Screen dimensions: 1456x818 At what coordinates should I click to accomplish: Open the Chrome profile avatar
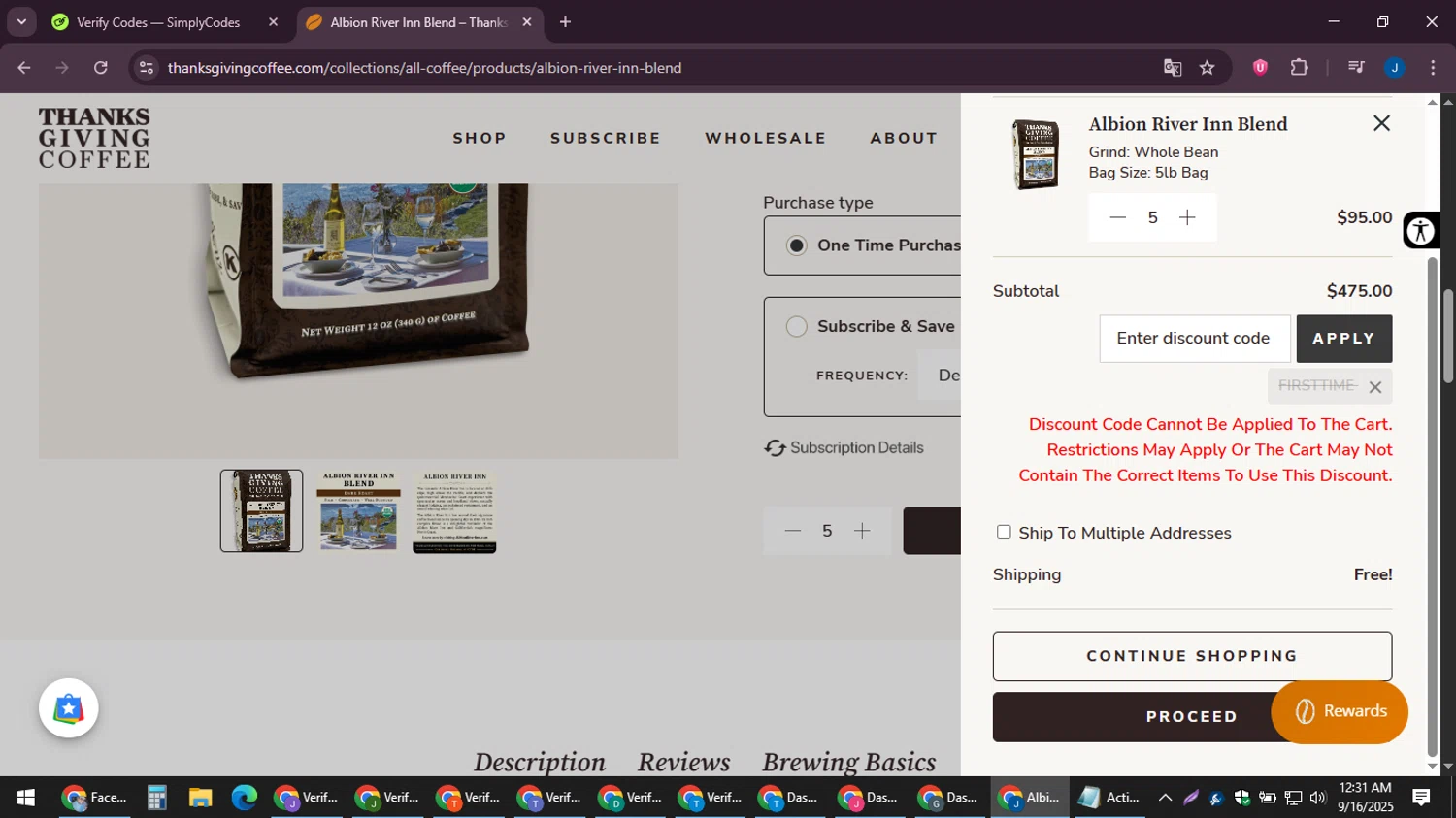pos(1395,68)
